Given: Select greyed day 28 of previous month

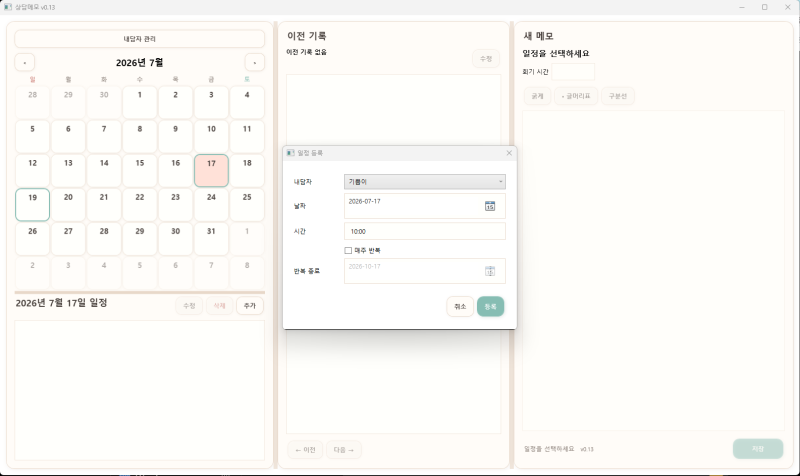Looking at the screenshot, I should (x=33, y=102).
